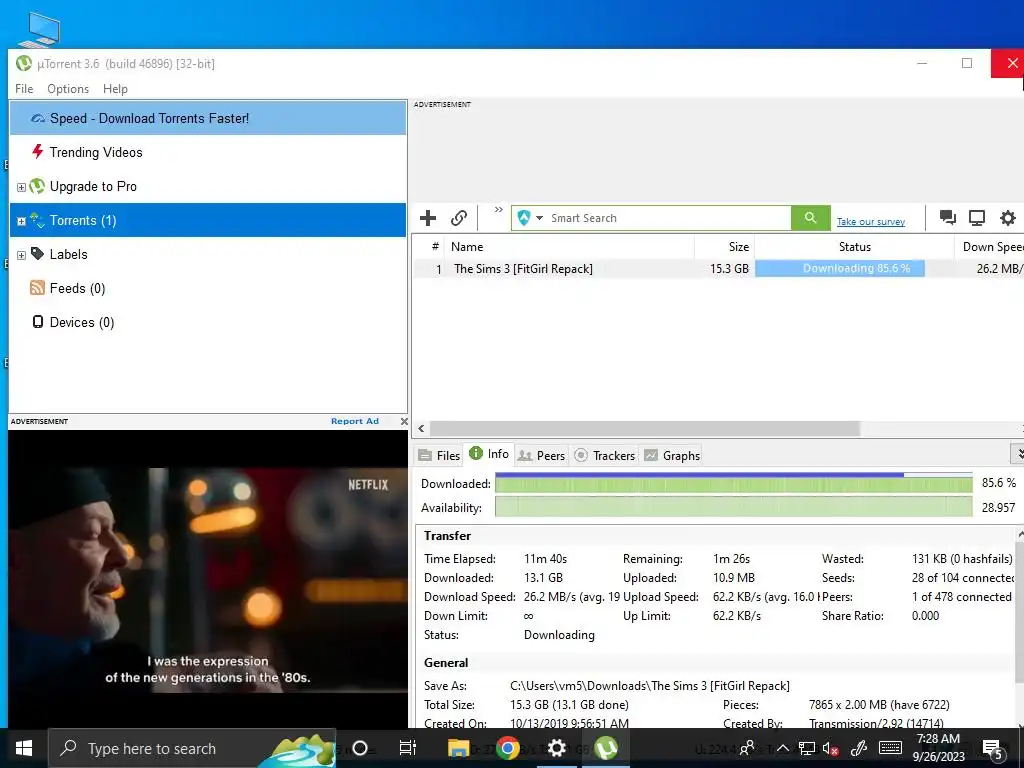Click the Netflix video advertisement
The image size is (1024, 768).
[208, 579]
